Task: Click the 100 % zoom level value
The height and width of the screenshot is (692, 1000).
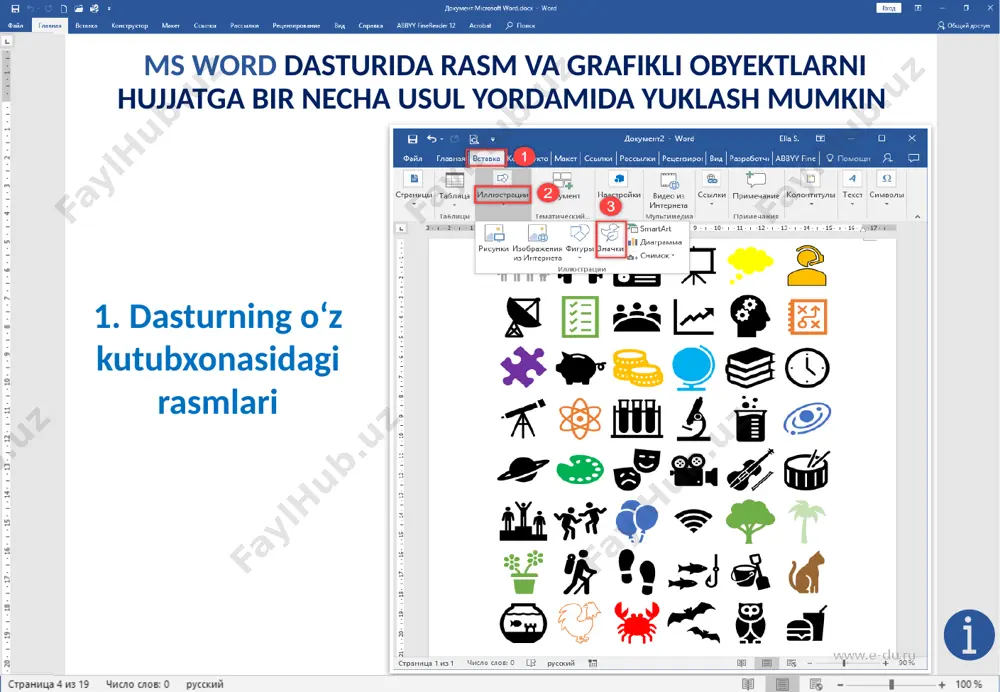Action: click(x=969, y=684)
